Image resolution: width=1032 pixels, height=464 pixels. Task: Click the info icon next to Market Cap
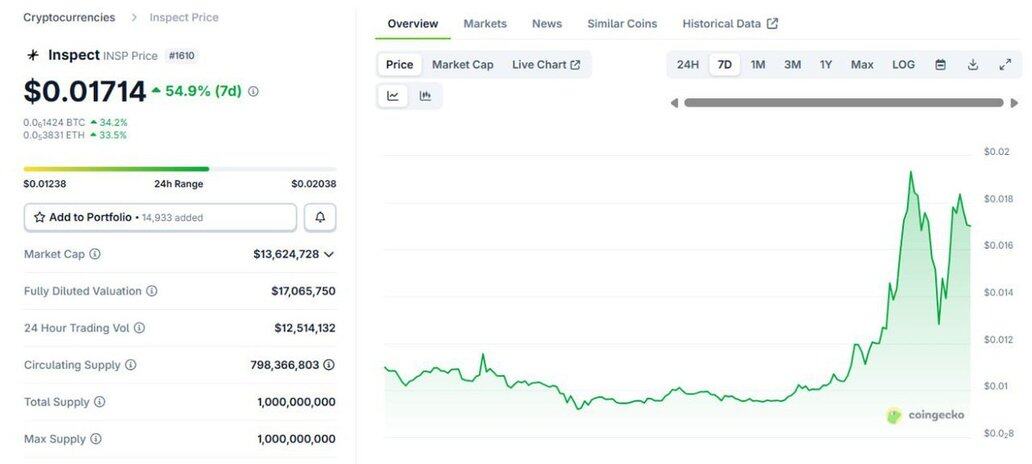[95, 254]
